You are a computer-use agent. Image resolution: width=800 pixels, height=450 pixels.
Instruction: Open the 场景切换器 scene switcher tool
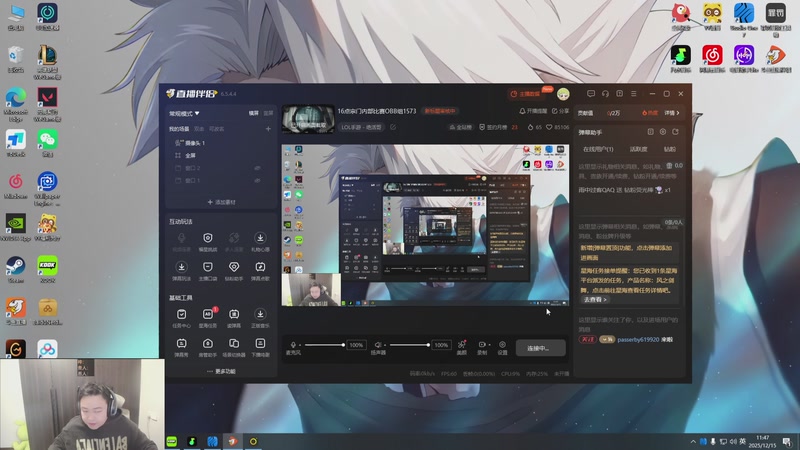[x=234, y=347]
